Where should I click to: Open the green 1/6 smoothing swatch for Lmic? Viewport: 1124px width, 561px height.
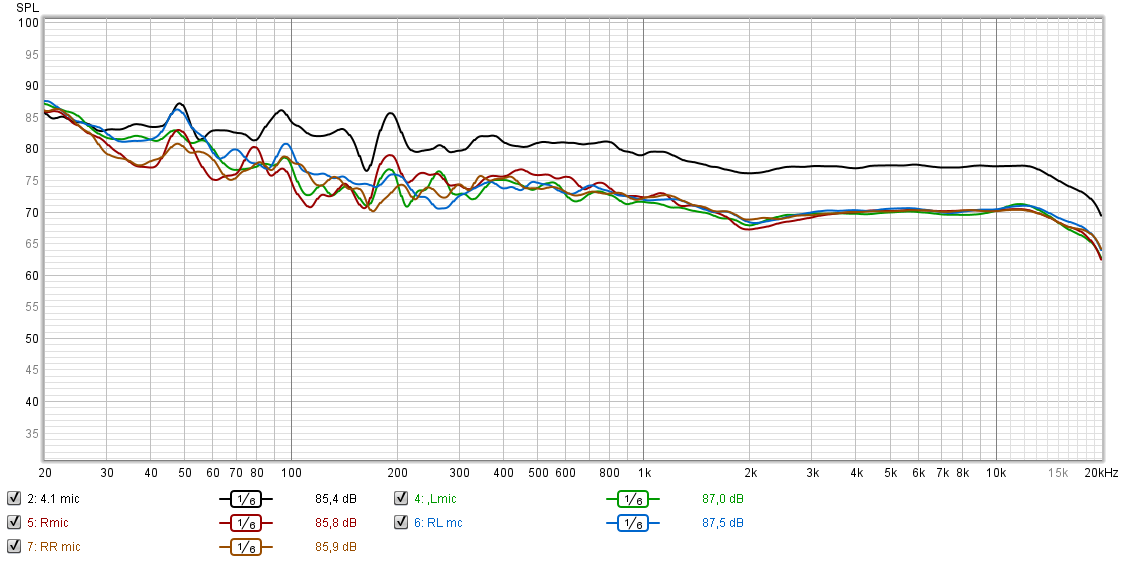(632, 499)
